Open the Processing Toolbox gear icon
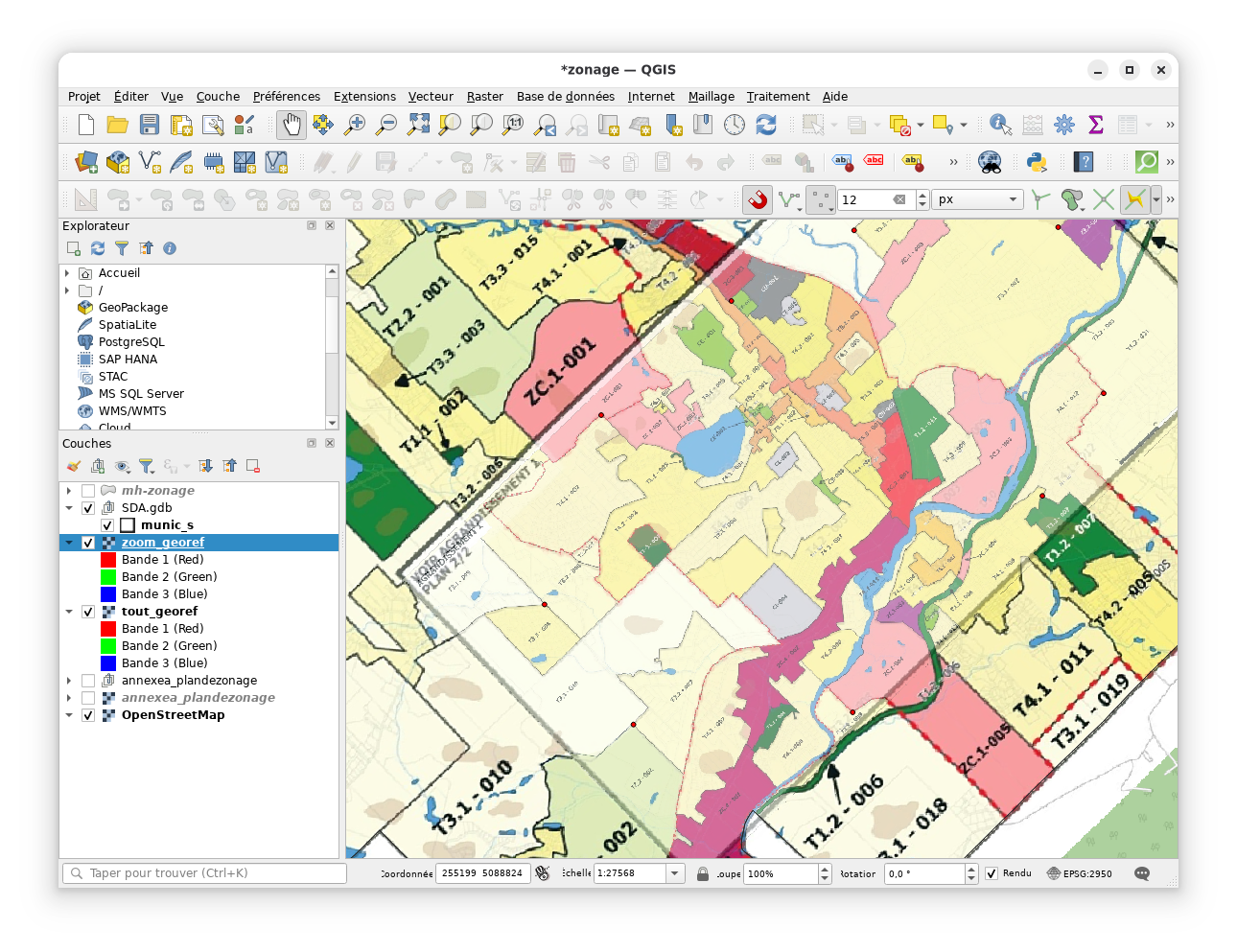This screenshot has width=1237, height=952. tap(1064, 125)
